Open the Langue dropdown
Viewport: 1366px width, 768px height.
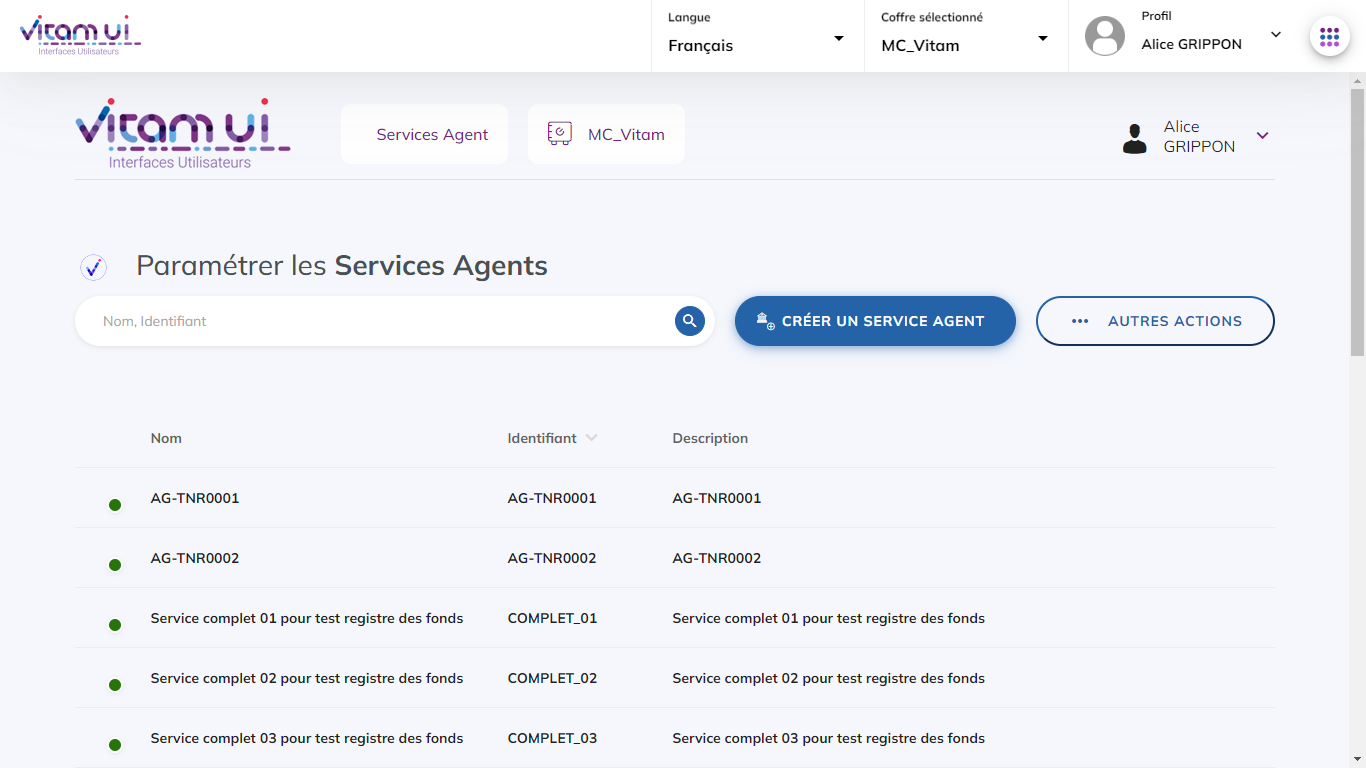[757, 37]
